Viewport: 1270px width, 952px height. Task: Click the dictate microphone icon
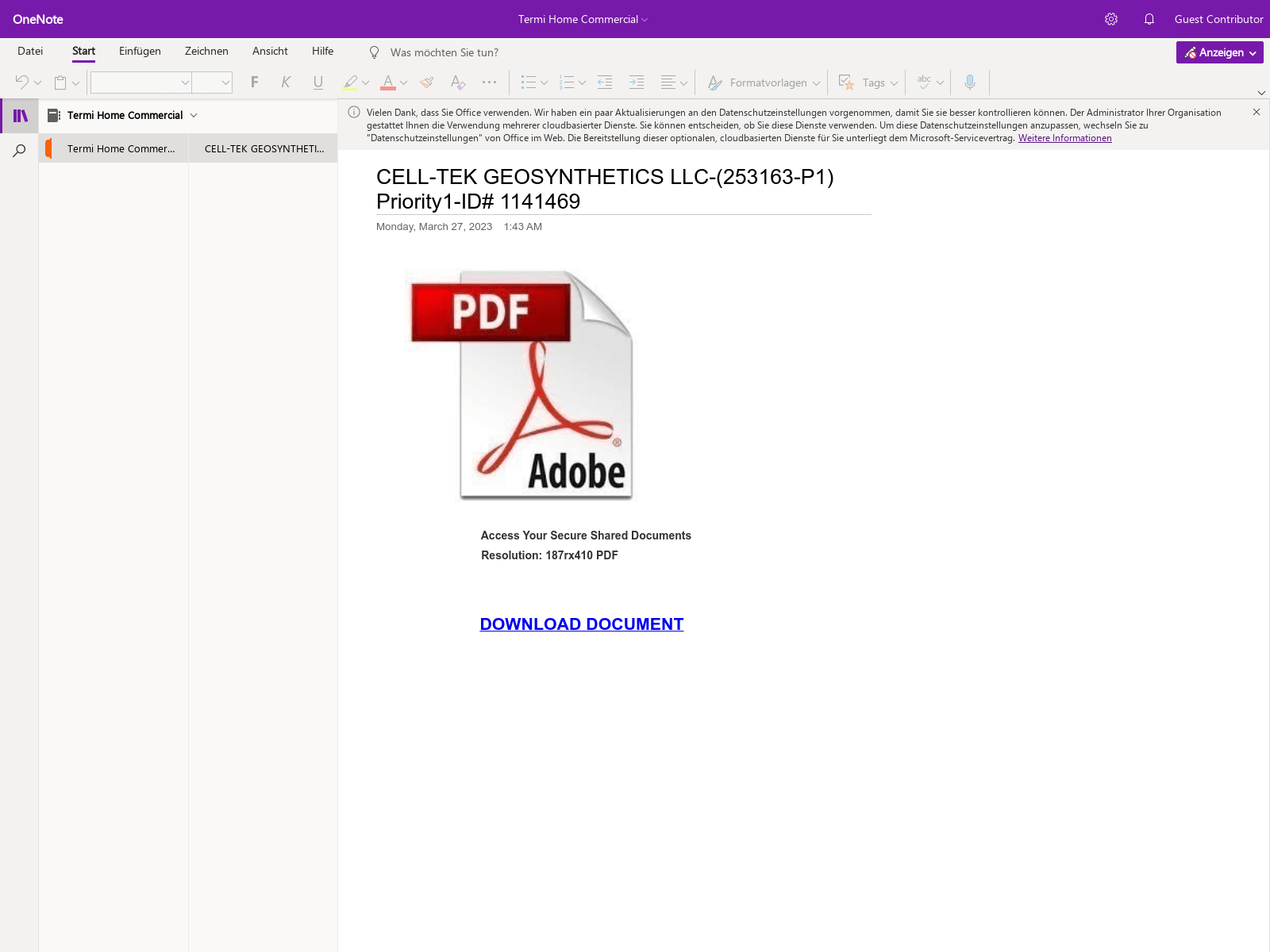coord(969,82)
